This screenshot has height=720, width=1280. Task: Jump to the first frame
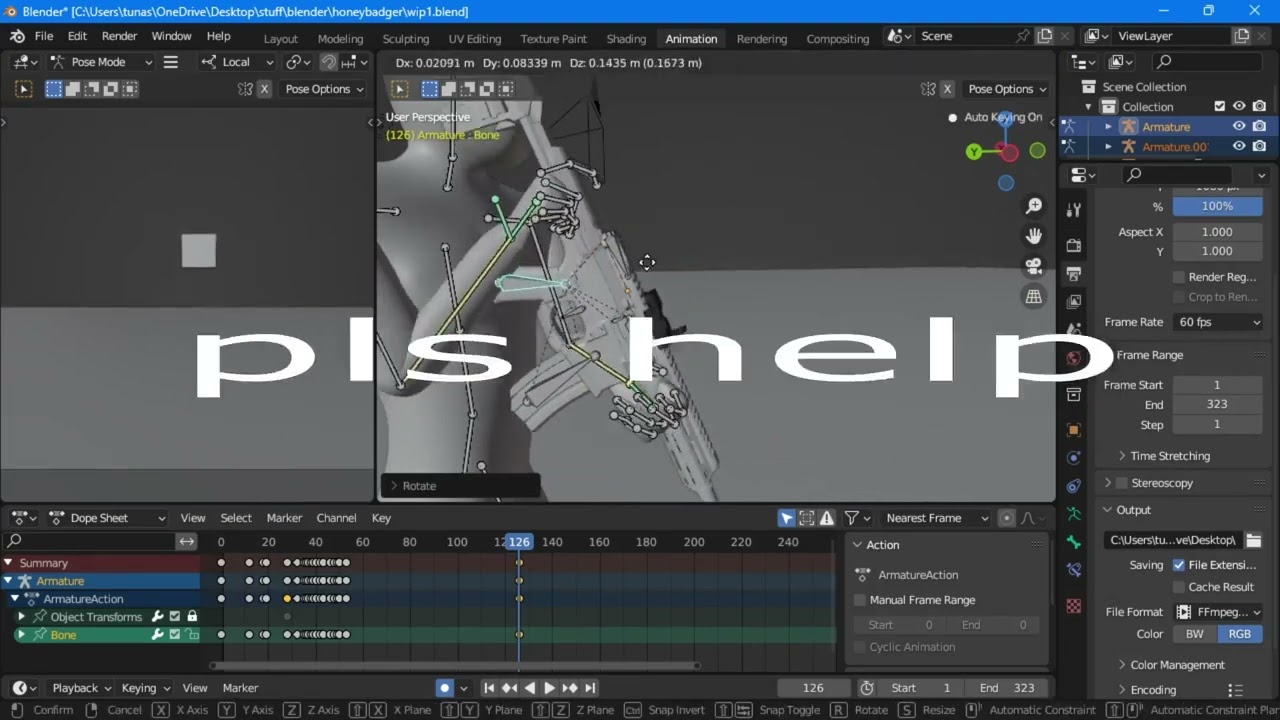[x=489, y=688]
